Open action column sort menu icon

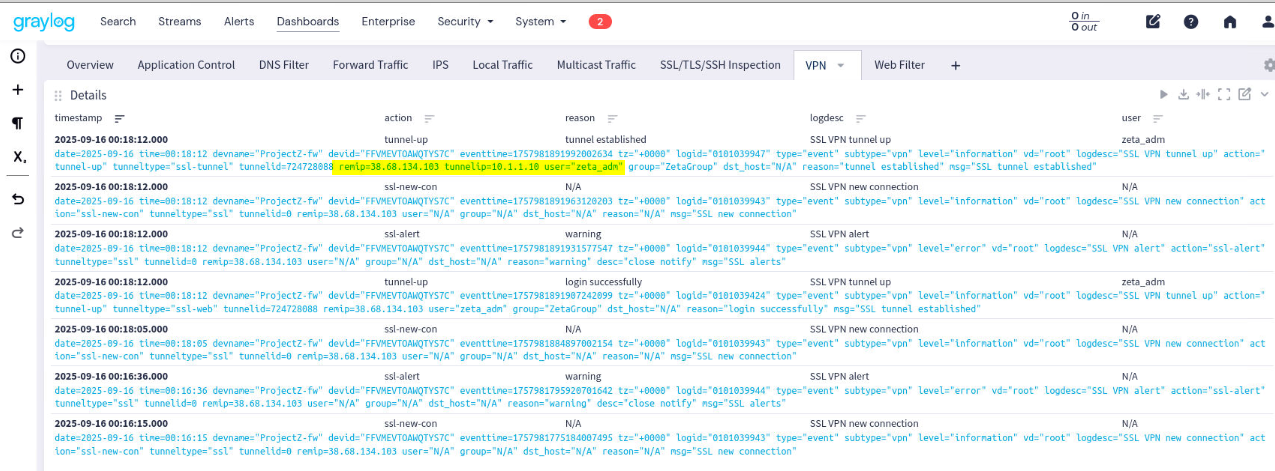click(x=430, y=118)
